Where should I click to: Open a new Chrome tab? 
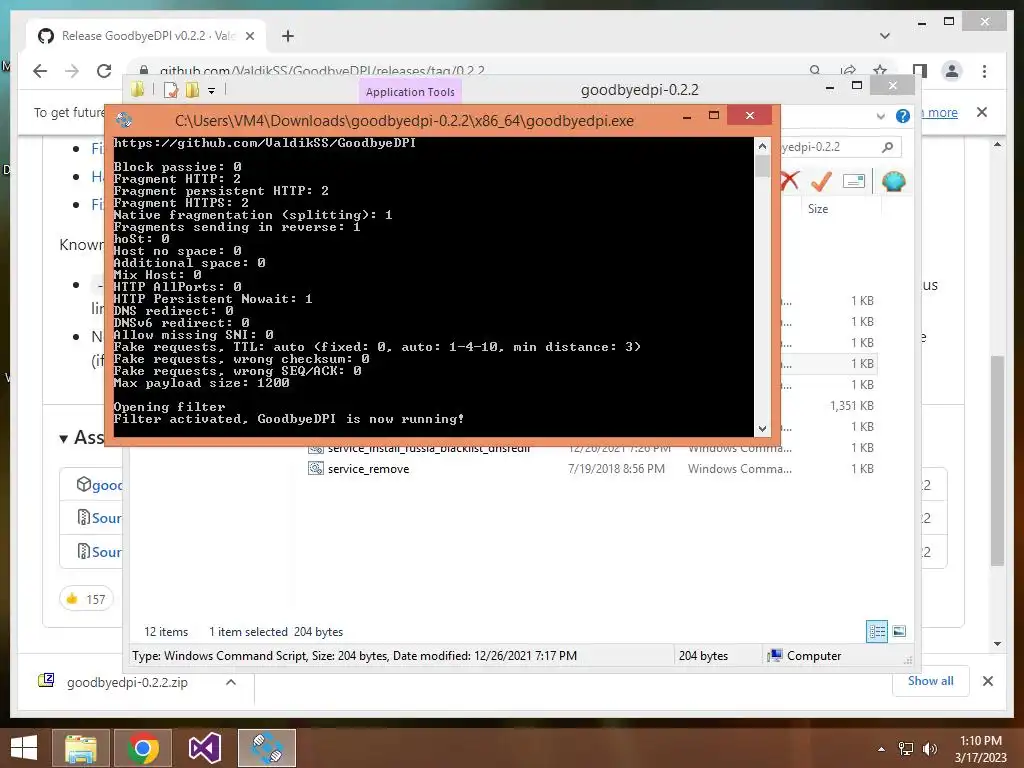point(288,37)
